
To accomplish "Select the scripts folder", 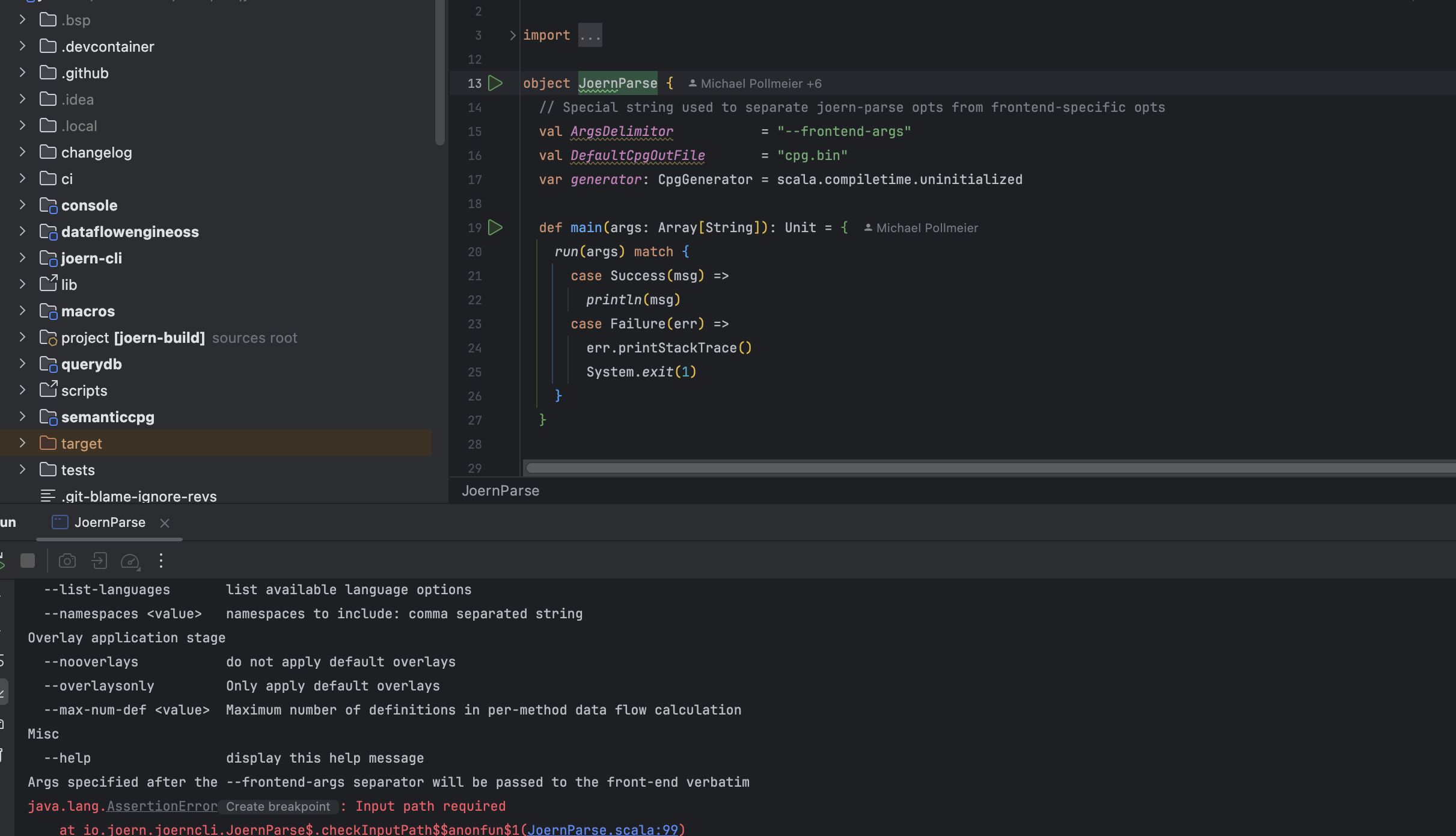I will point(84,390).
